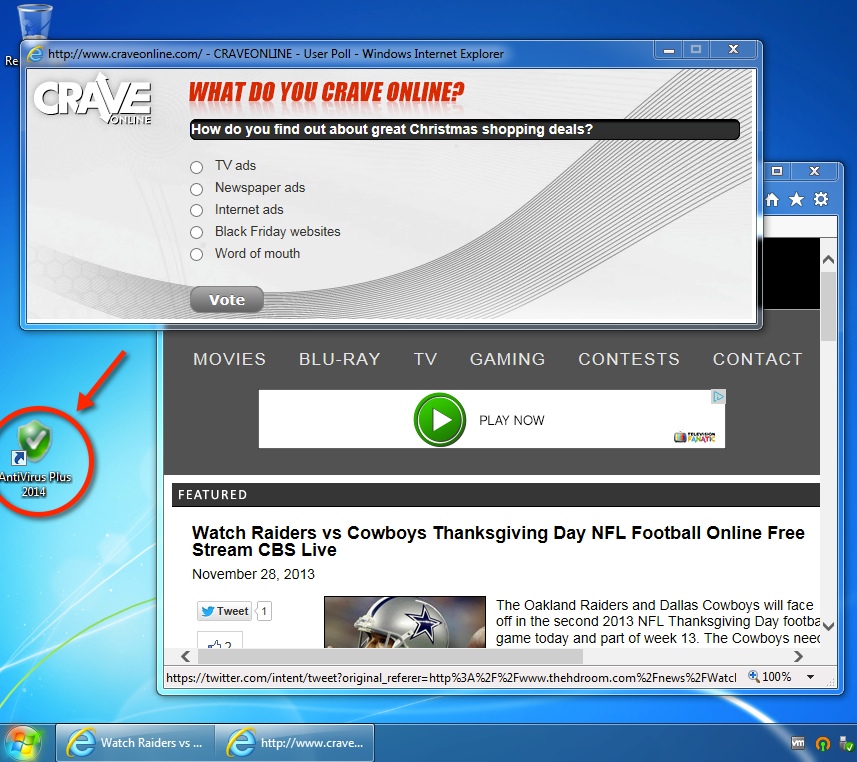Go to the BLU-RAY navigation item

[339, 359]
